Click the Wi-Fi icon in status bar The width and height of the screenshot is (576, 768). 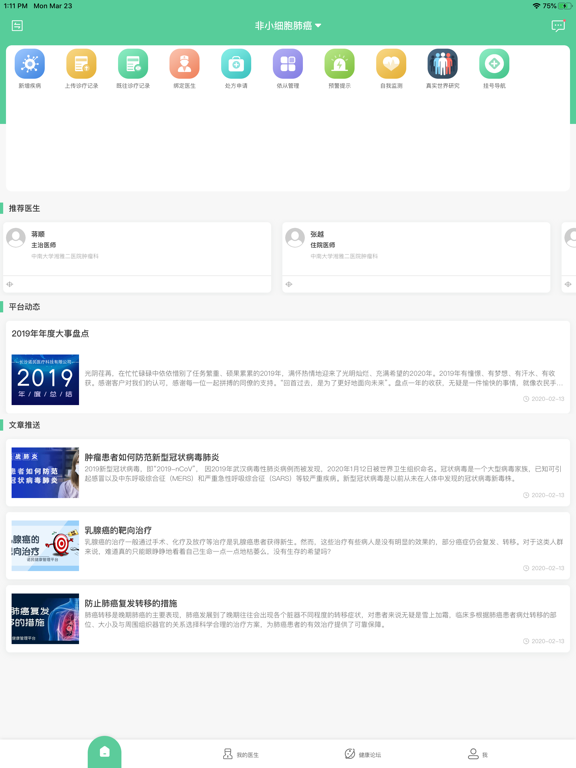(536, 6)
